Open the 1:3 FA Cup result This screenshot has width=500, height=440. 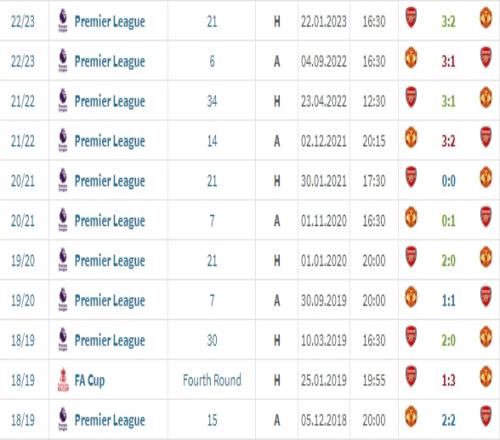[448, 380]
